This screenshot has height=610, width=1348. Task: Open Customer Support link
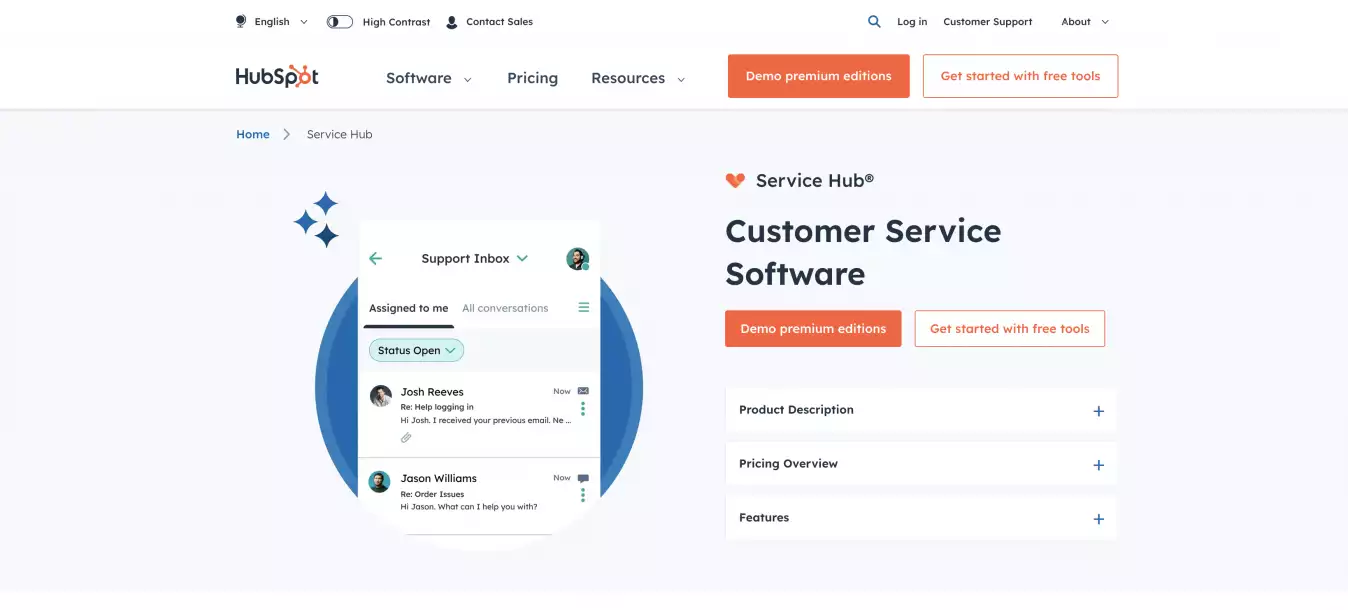(x=988, y=22)
